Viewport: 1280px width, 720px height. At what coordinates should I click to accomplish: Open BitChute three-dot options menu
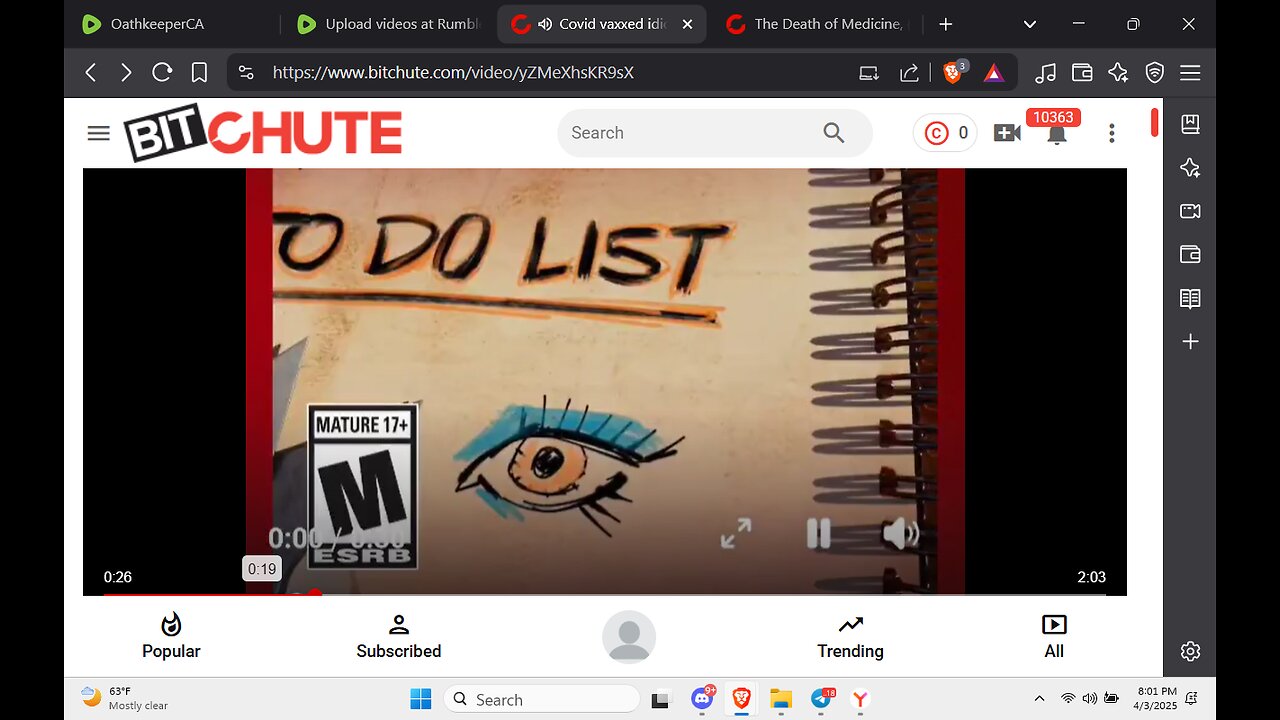[x=1111, y=133]
